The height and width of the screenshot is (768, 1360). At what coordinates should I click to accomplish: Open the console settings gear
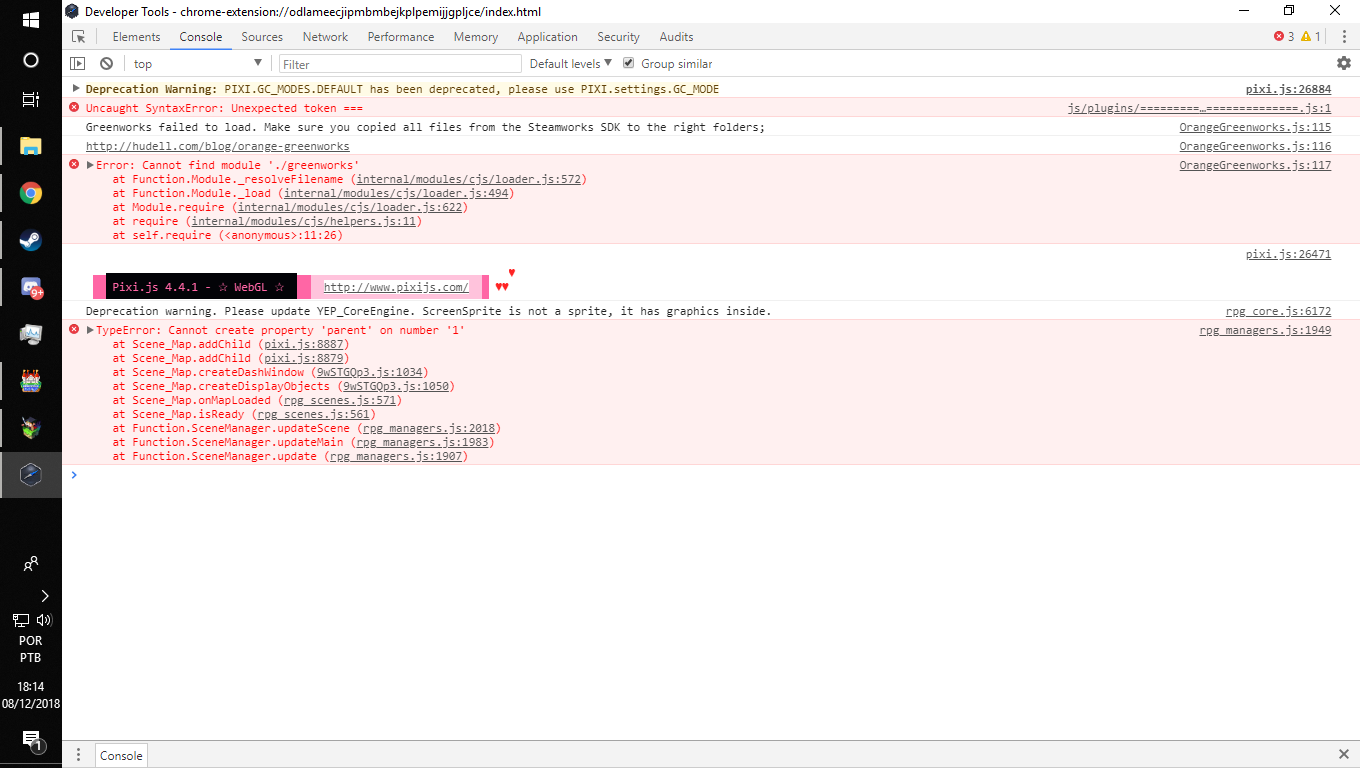(x=1343, y=63)
